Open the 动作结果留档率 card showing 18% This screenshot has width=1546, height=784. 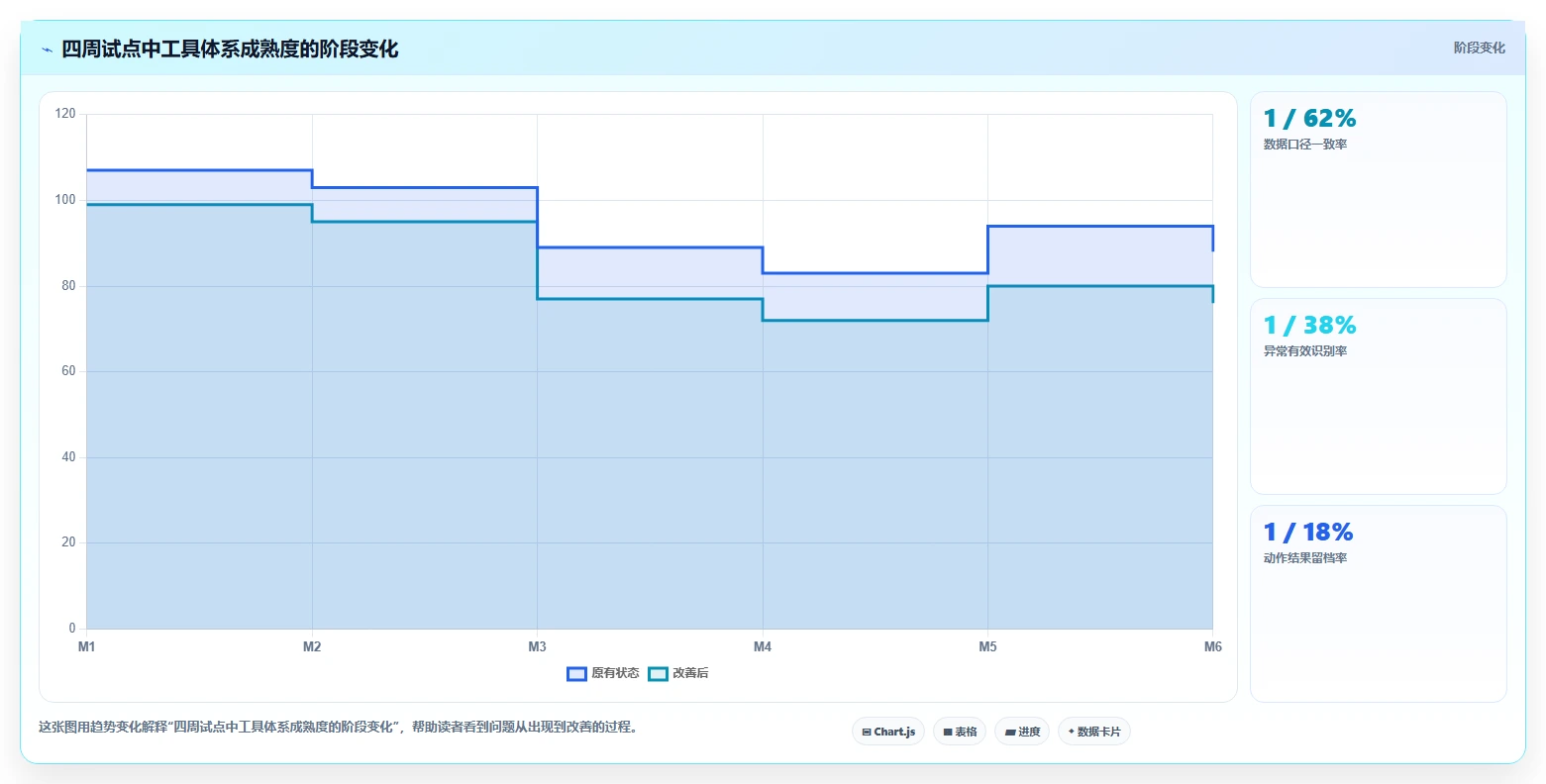tap(1379, 604)
